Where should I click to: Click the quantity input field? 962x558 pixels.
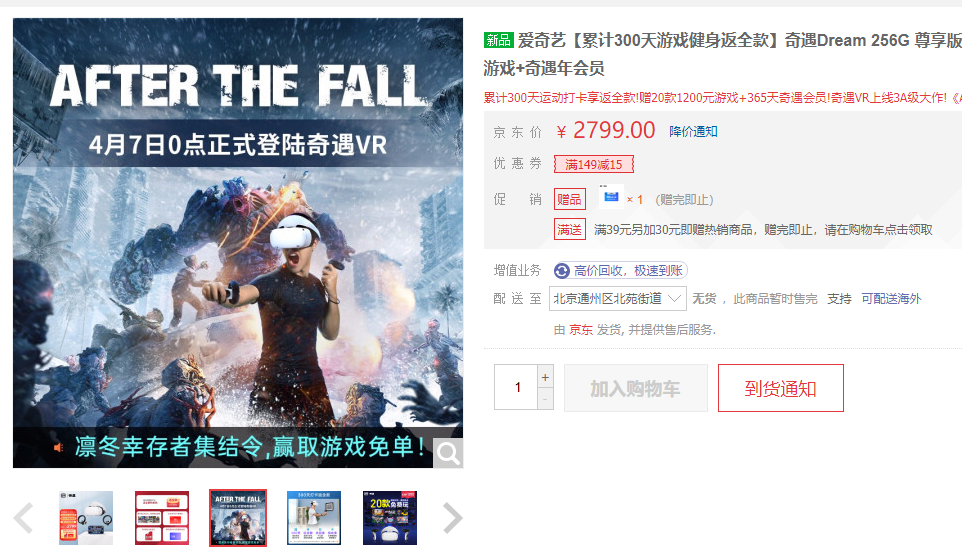point(516,387)
